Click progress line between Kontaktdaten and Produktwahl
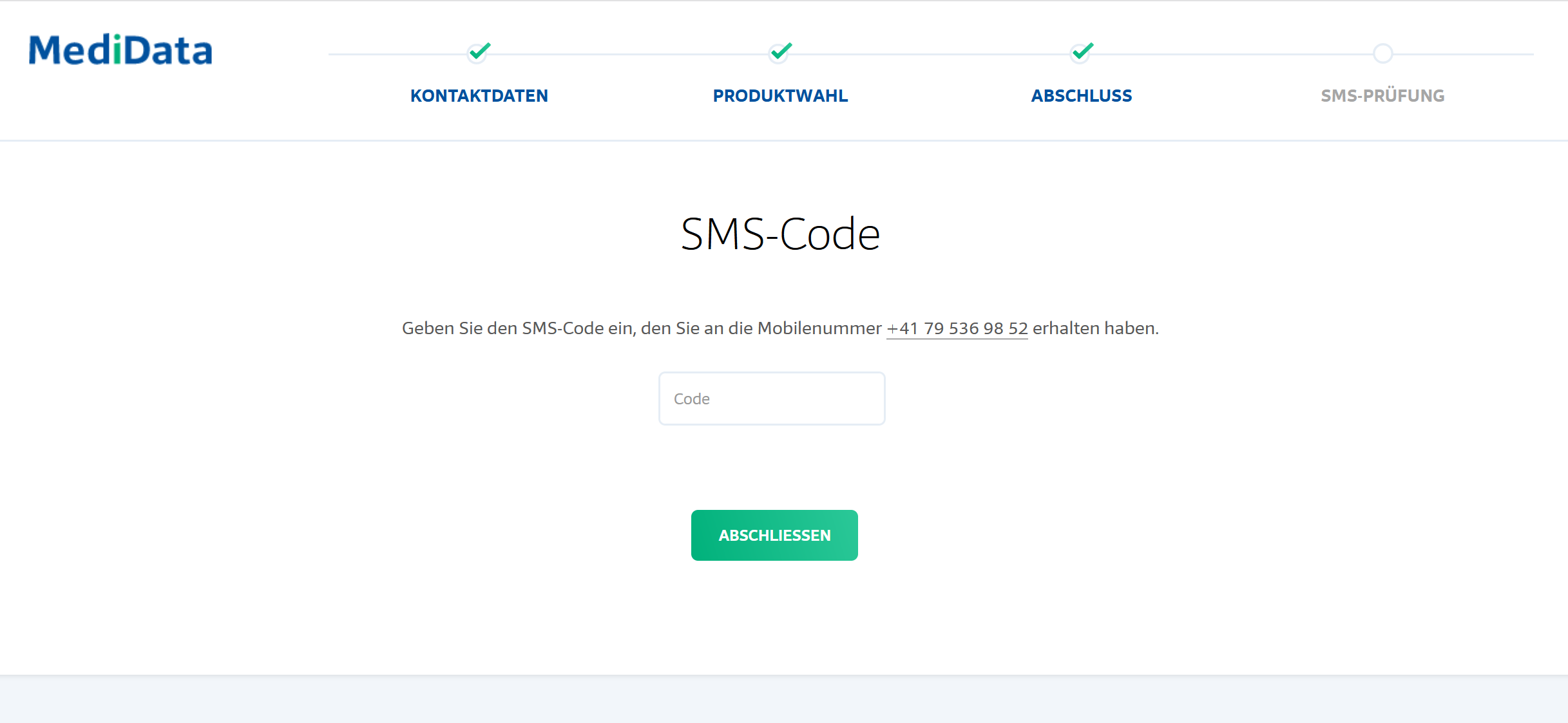 629,54
